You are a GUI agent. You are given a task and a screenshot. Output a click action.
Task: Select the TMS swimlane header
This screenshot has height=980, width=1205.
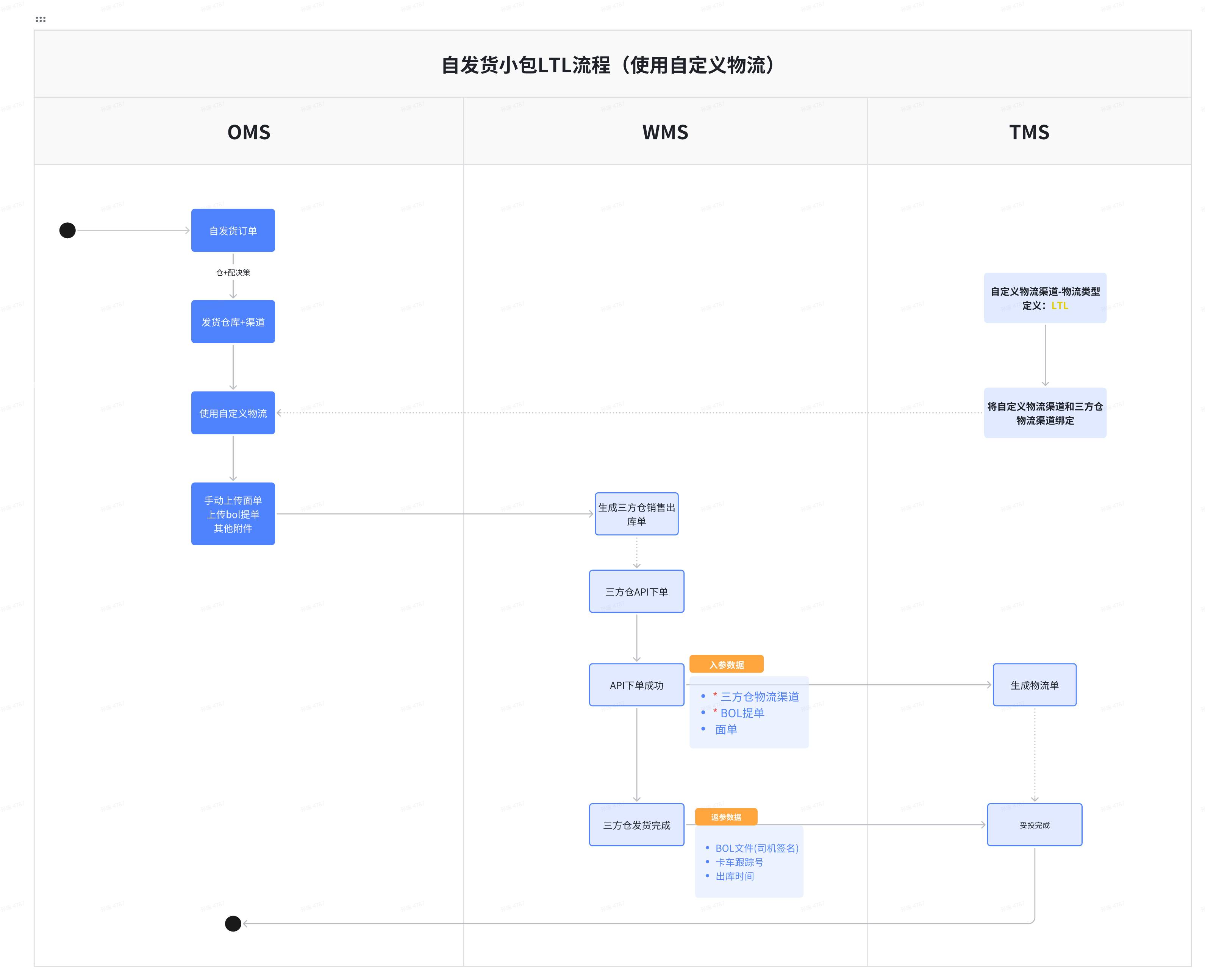(1029, 131)
